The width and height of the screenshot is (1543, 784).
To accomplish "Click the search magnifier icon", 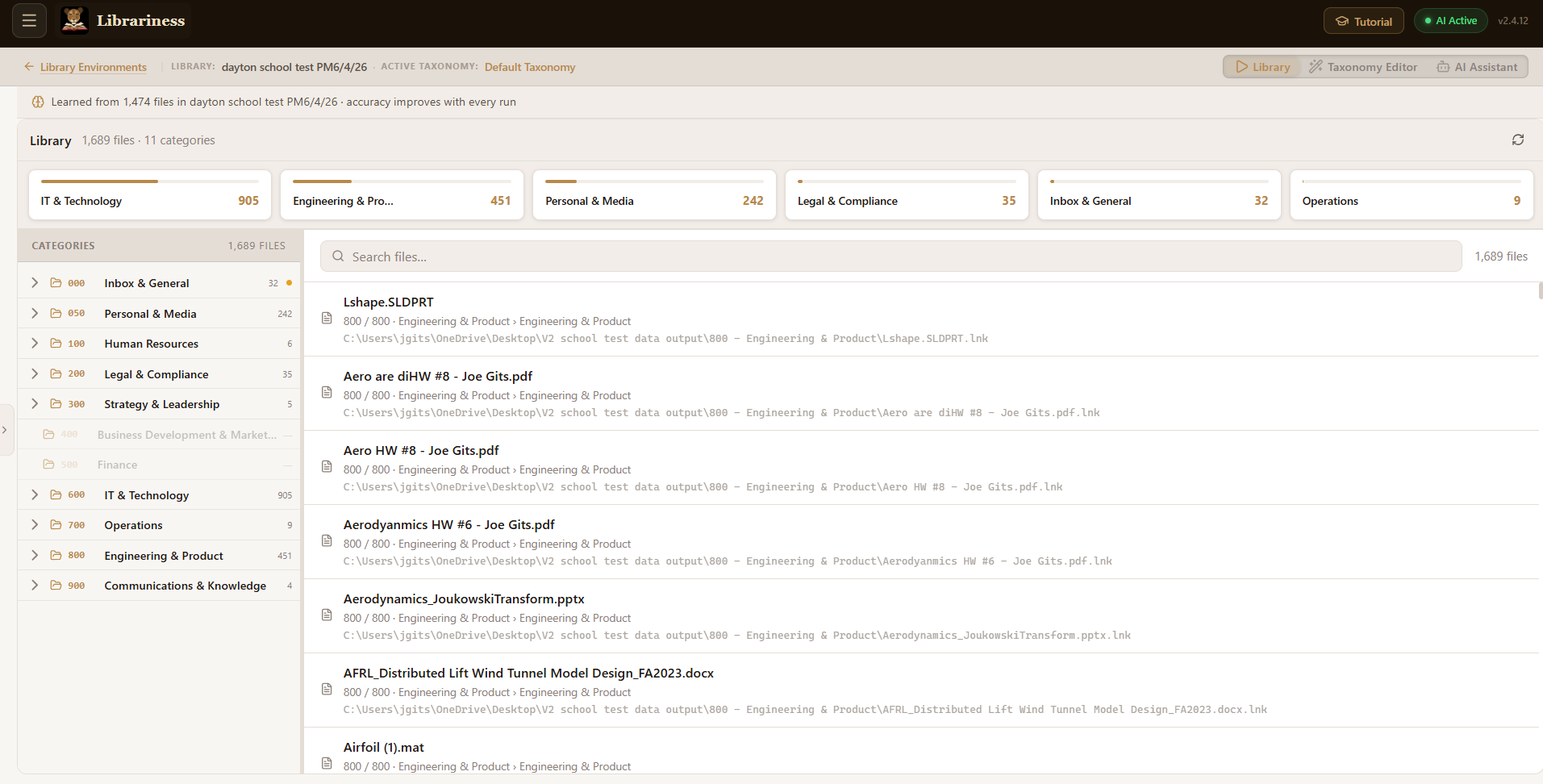I will click(x=338, y=256).
